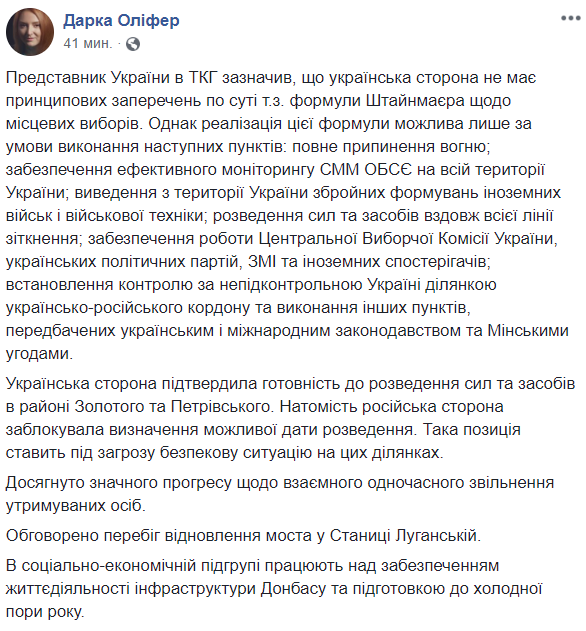The image size is (586, 631).
Task: Click the phrase 'повне припинення вогню' in the text
Action: pyautogui.click(x=391, y=146)
